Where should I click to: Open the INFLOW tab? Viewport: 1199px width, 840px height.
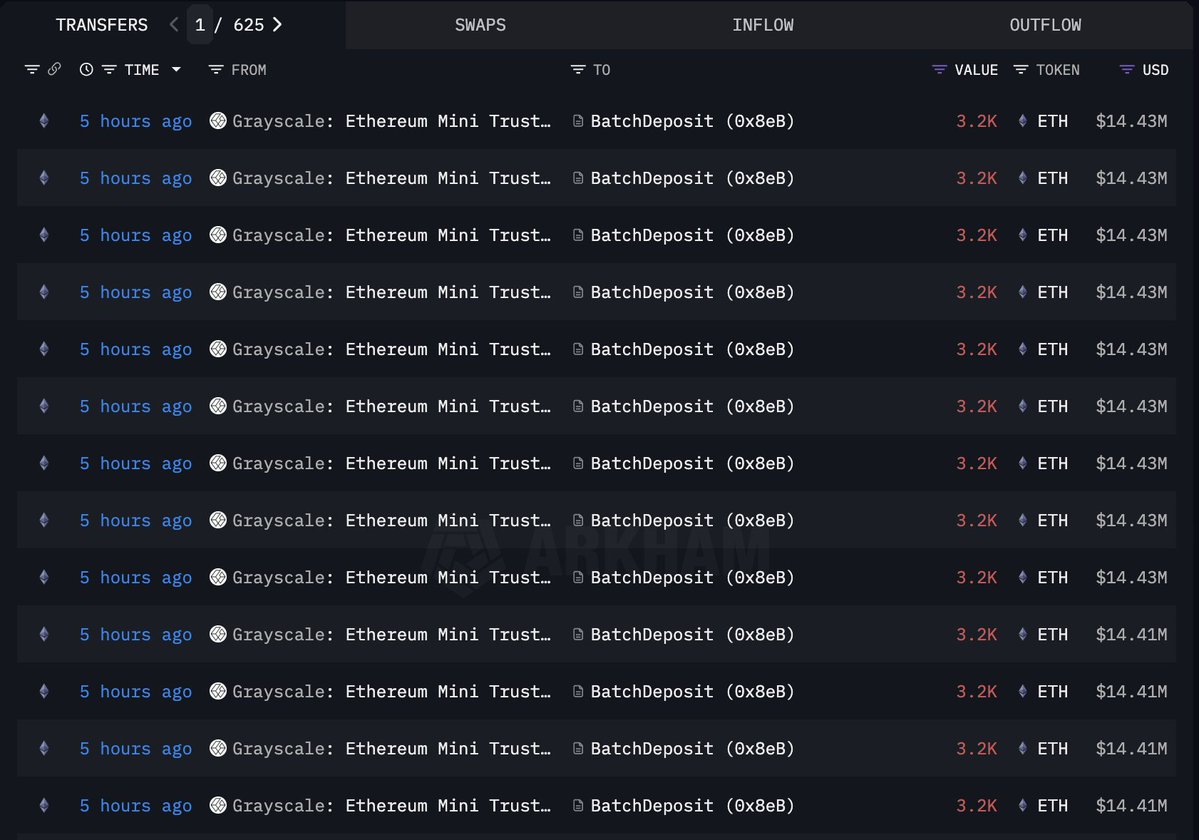click(x=763, y=24)
